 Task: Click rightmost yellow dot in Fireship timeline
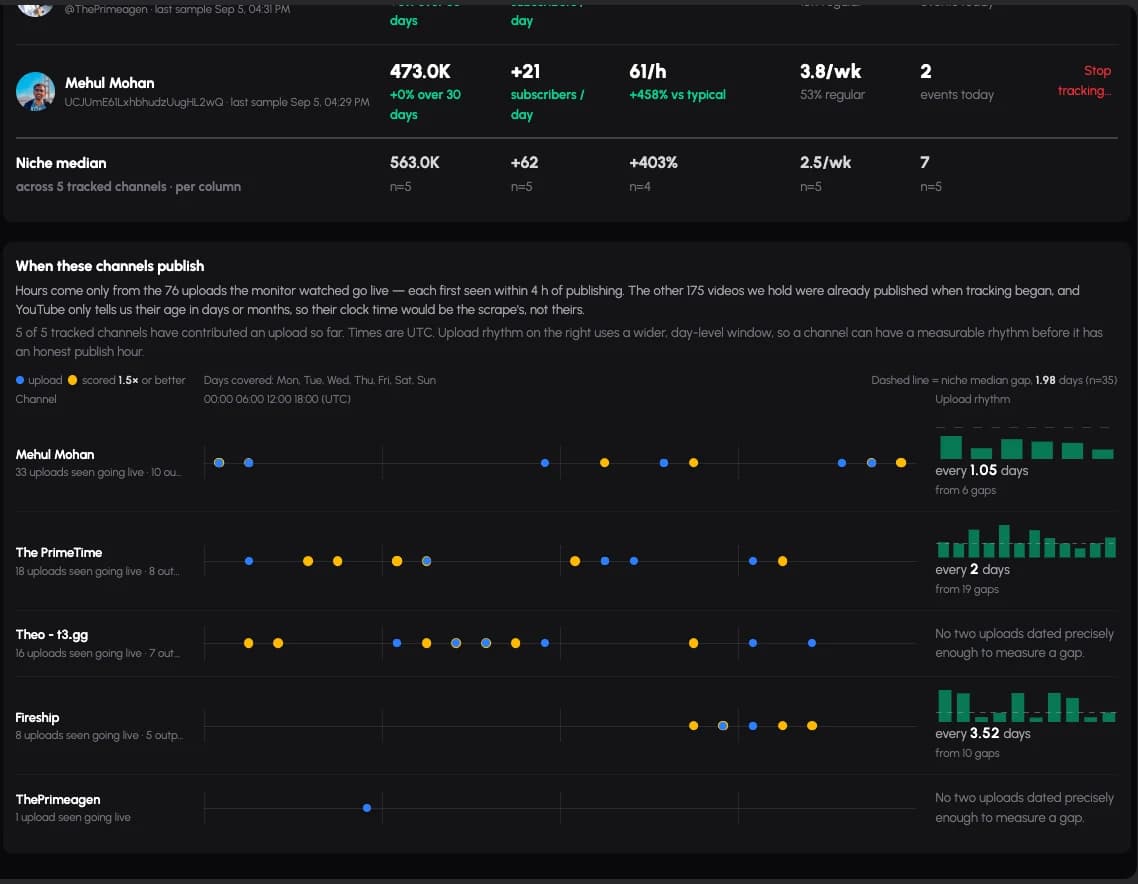click(x=811, y=726)
